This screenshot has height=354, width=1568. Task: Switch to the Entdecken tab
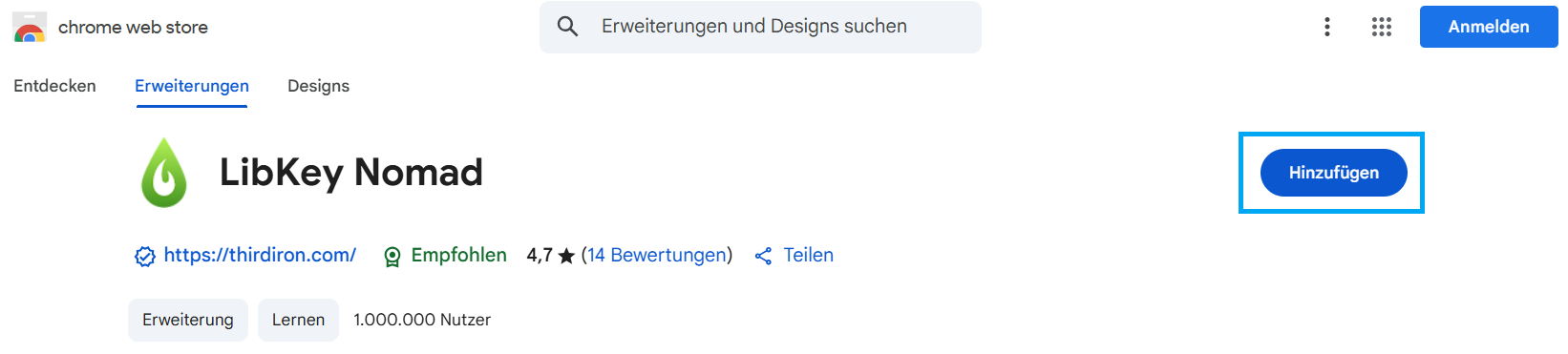tap(54, 86)
